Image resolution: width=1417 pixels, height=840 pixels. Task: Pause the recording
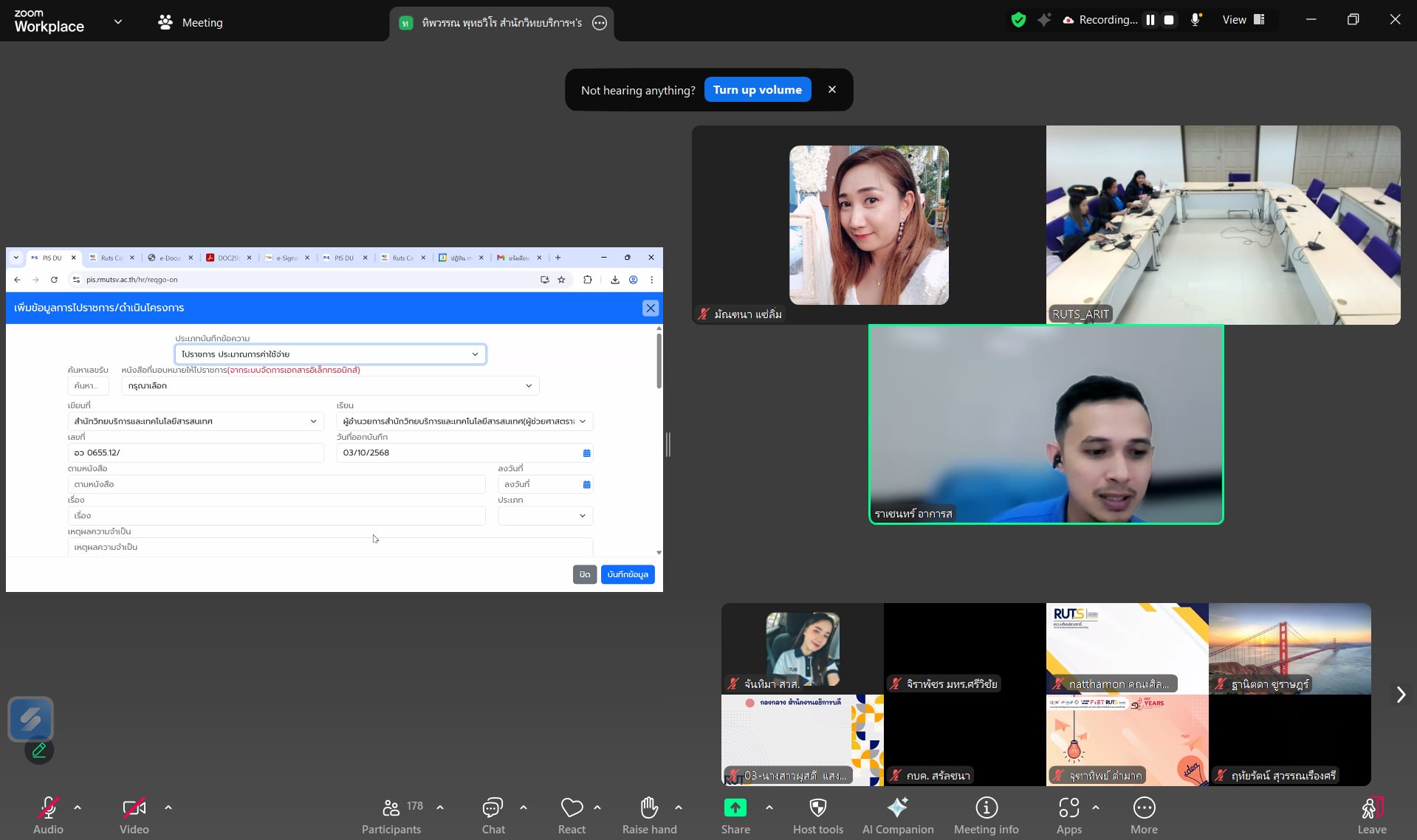(1150, 20)
